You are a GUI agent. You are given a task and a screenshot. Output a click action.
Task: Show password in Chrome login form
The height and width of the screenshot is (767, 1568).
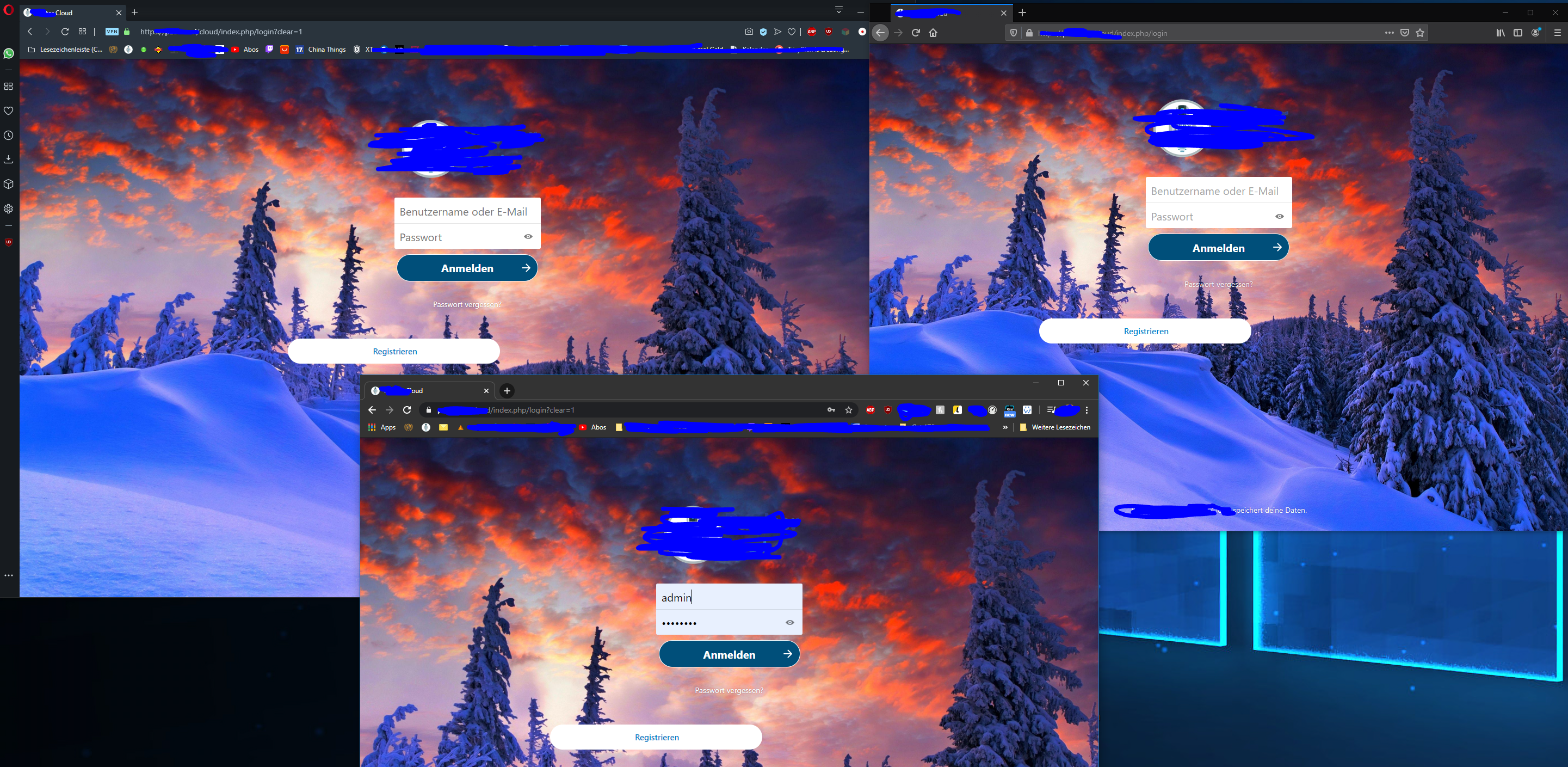click(x=789, y=622)
